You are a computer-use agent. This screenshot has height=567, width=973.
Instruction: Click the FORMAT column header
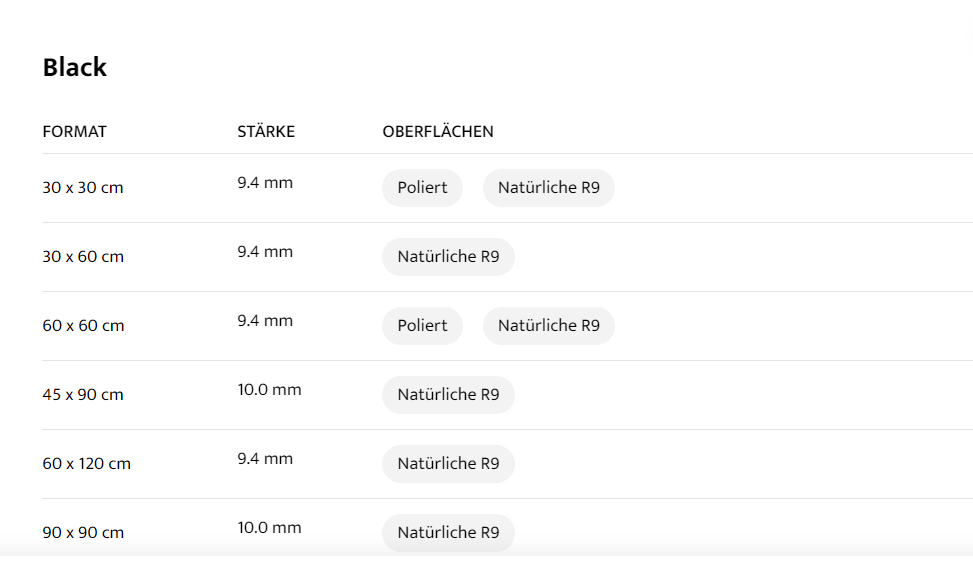coord(75,132)
